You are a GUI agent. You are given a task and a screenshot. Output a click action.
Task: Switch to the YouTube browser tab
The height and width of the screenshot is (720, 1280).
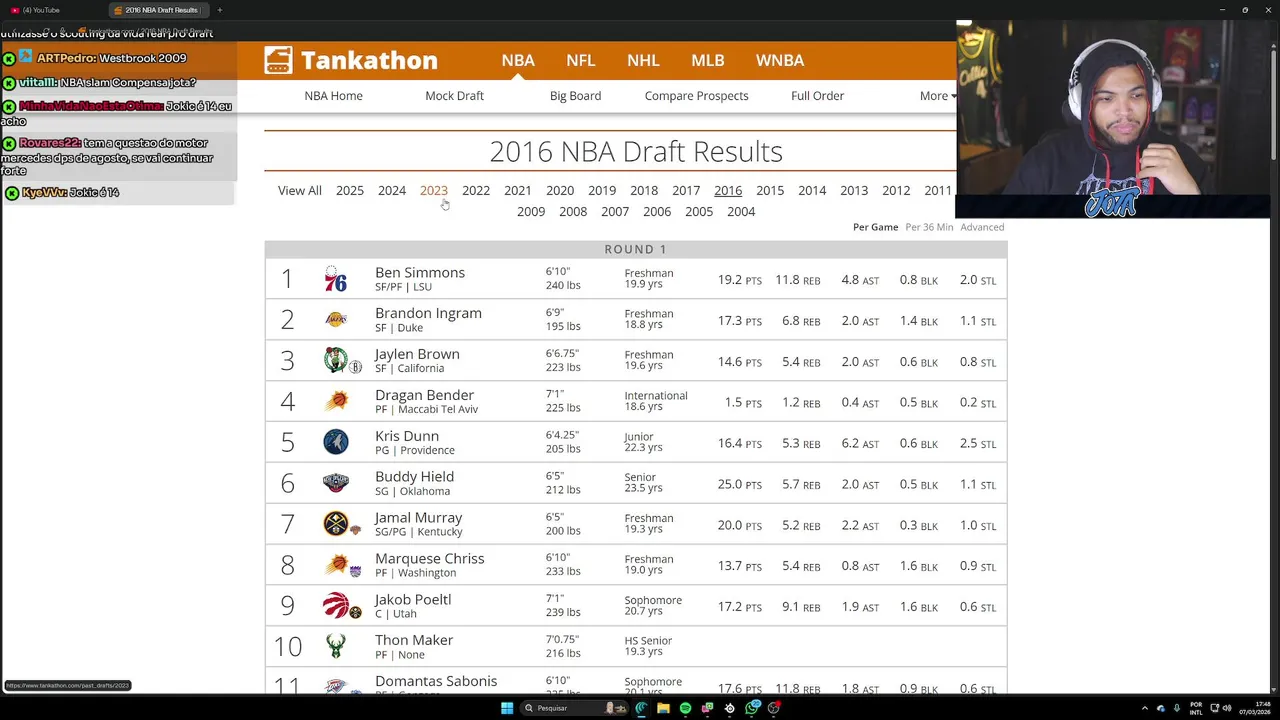click(x=54, y=10)
